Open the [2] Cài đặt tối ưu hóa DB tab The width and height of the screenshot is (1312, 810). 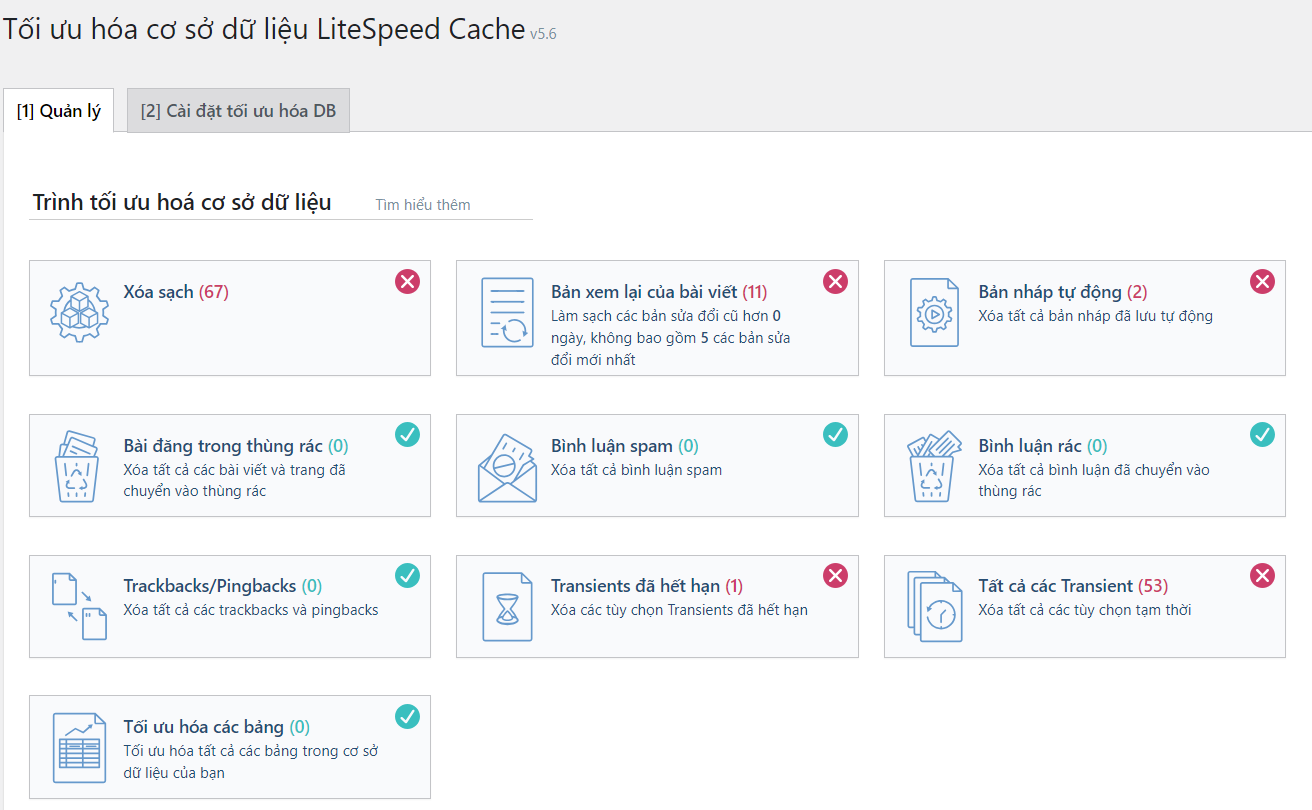pyautogui.click(x=238, y=111)
